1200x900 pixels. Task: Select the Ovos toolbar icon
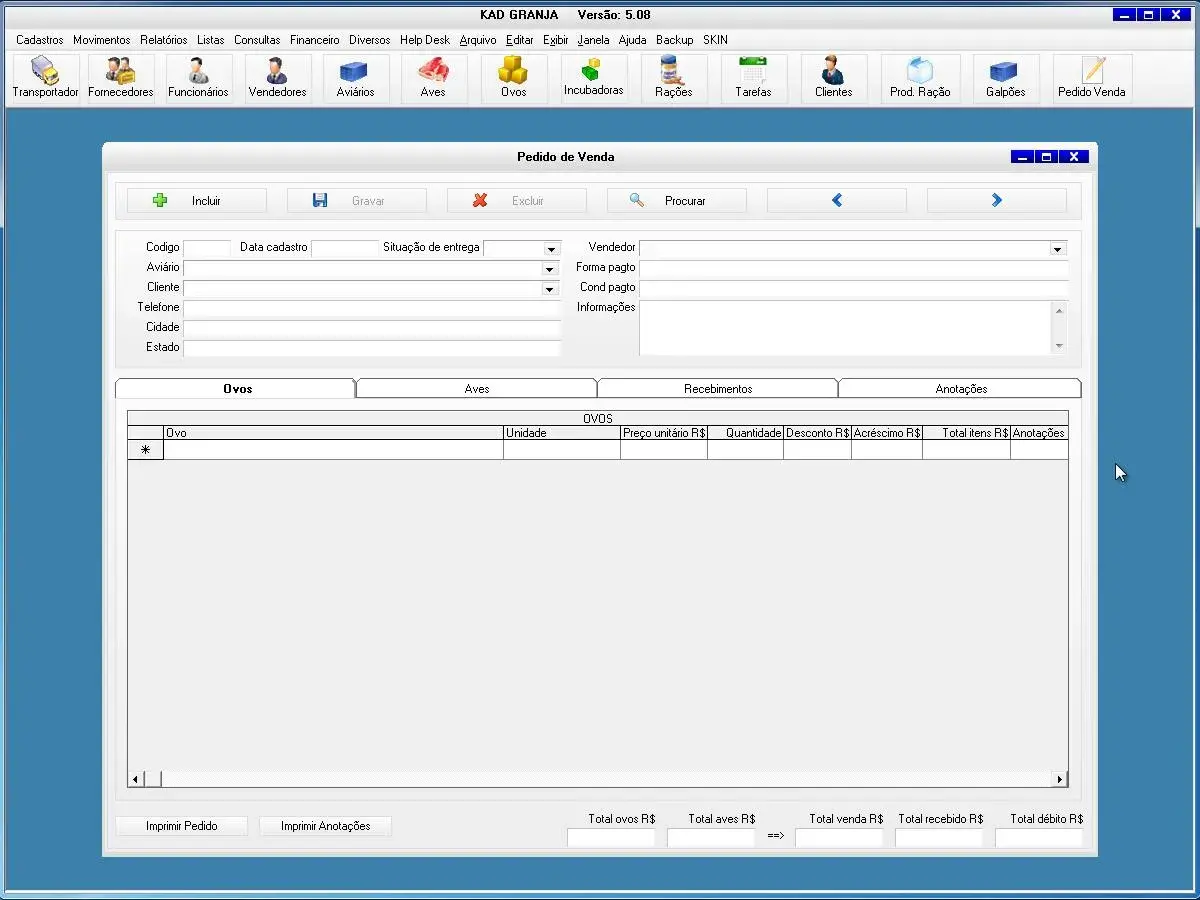tap(513, 78)
